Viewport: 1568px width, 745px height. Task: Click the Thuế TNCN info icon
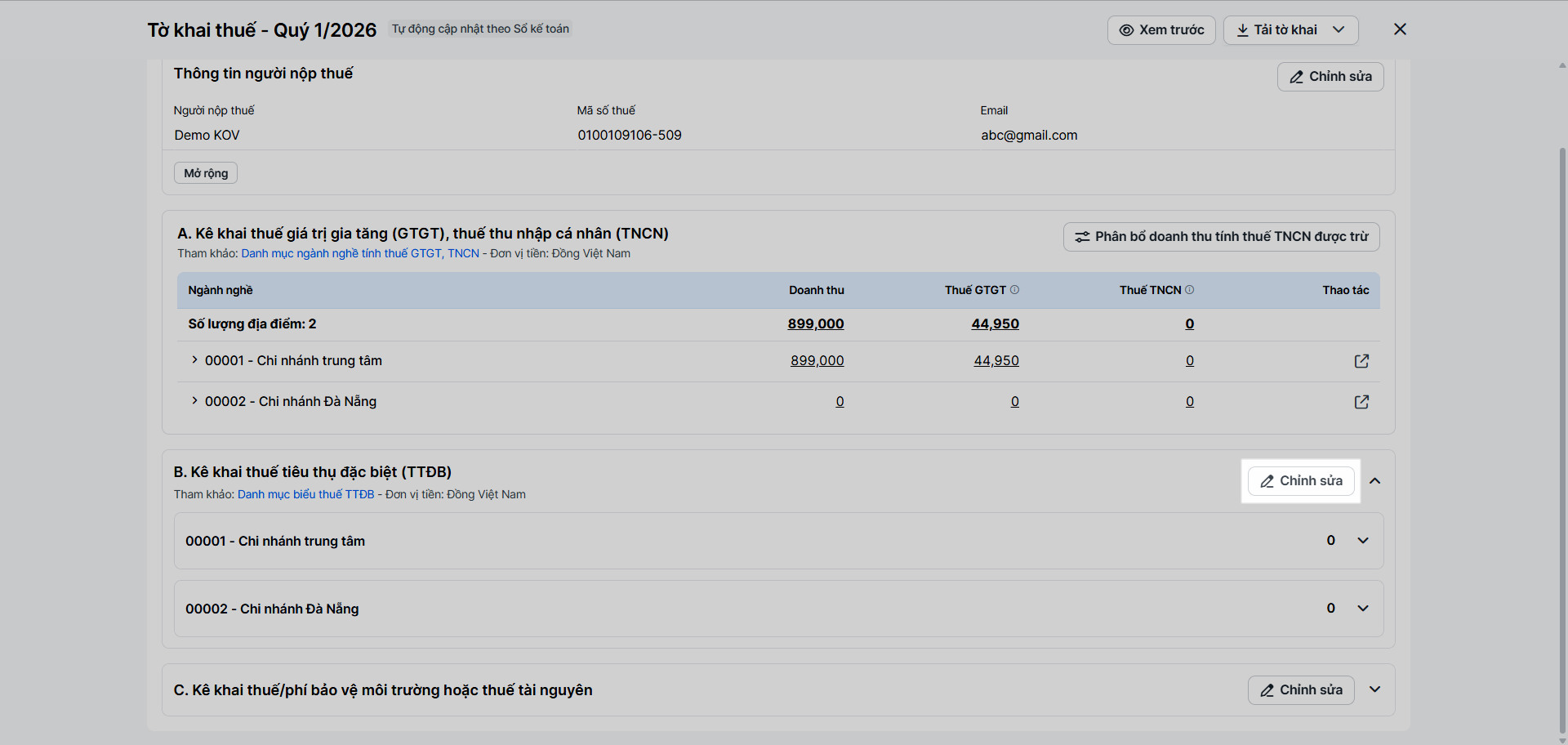(1190, 290)
